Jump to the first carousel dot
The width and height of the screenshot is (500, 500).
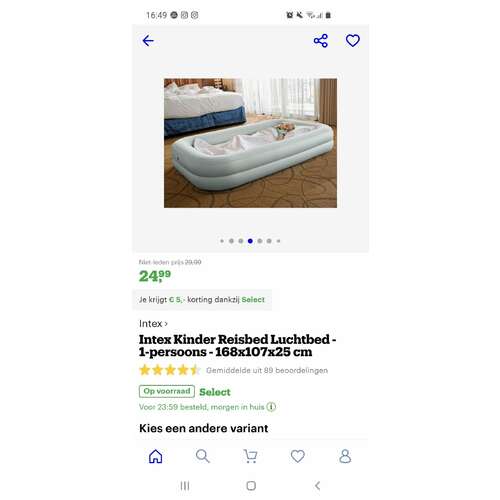tap(222, 241)
